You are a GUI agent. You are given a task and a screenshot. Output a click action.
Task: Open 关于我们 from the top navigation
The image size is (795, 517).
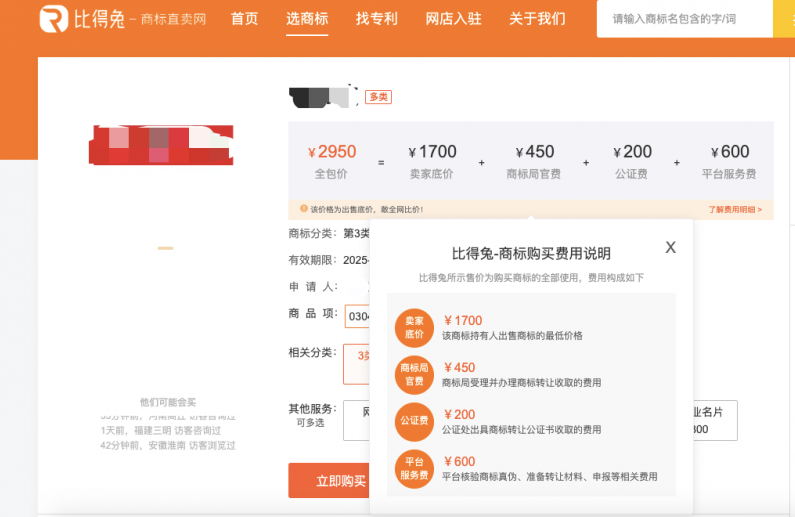(537, 19)
